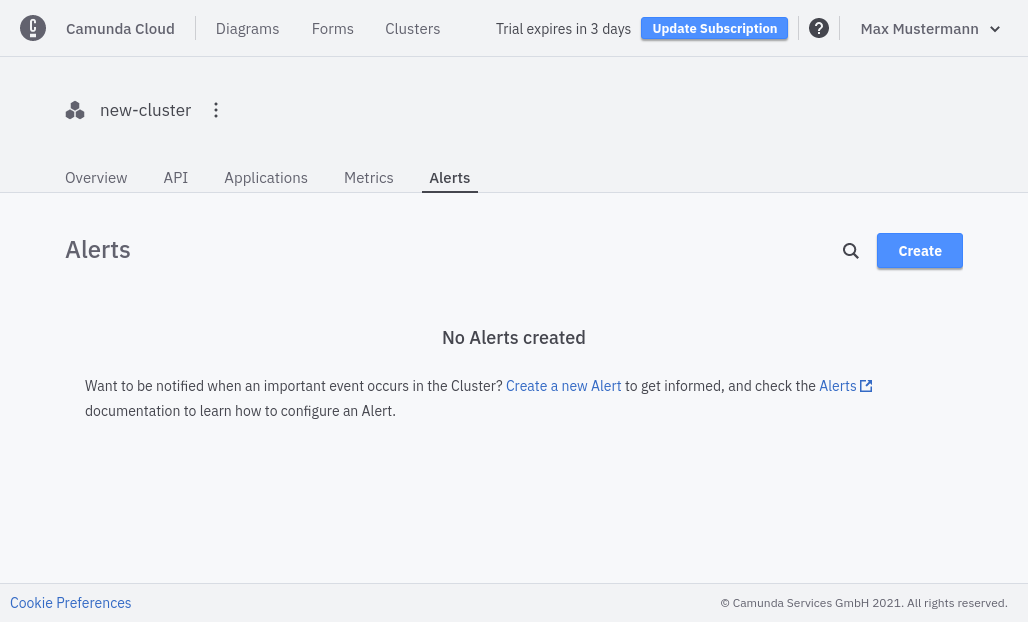
Task: Open the Metrics tab
Action: point(369,178)
